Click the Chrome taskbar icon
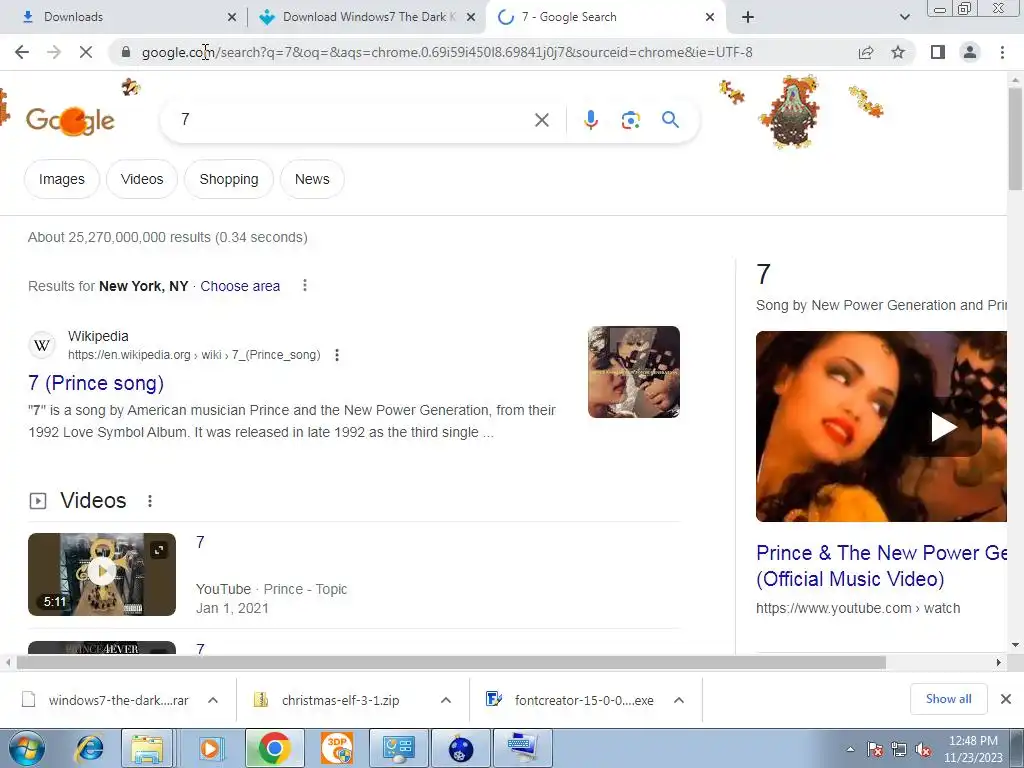Image resolution: width=1024 pixels, height=768 pixels. [274, 748]
